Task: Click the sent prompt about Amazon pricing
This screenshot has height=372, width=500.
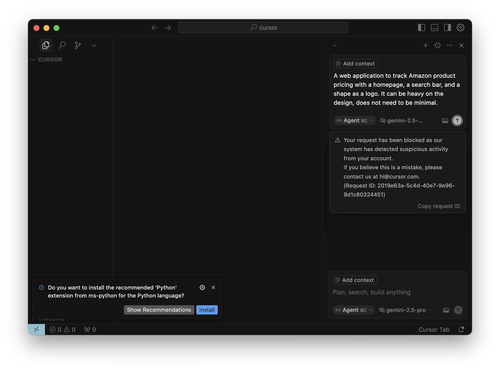Action: [397, 89]
